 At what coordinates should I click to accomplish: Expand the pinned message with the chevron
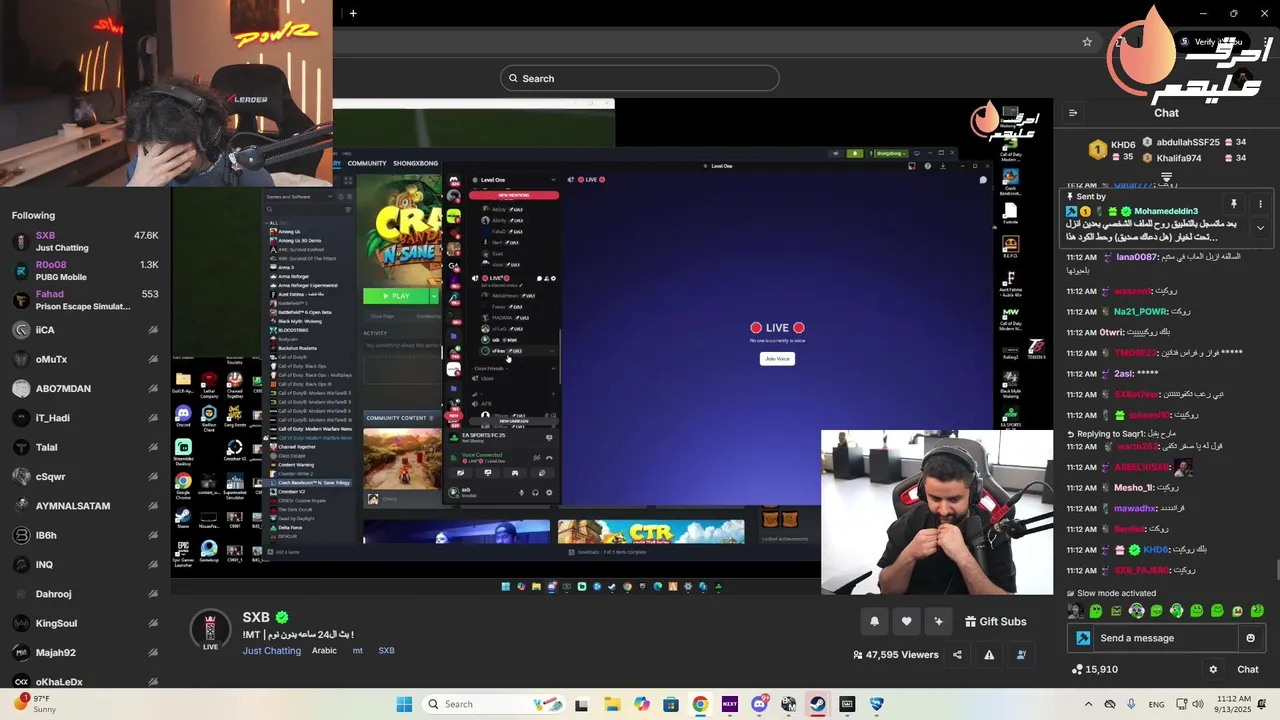1260,228
